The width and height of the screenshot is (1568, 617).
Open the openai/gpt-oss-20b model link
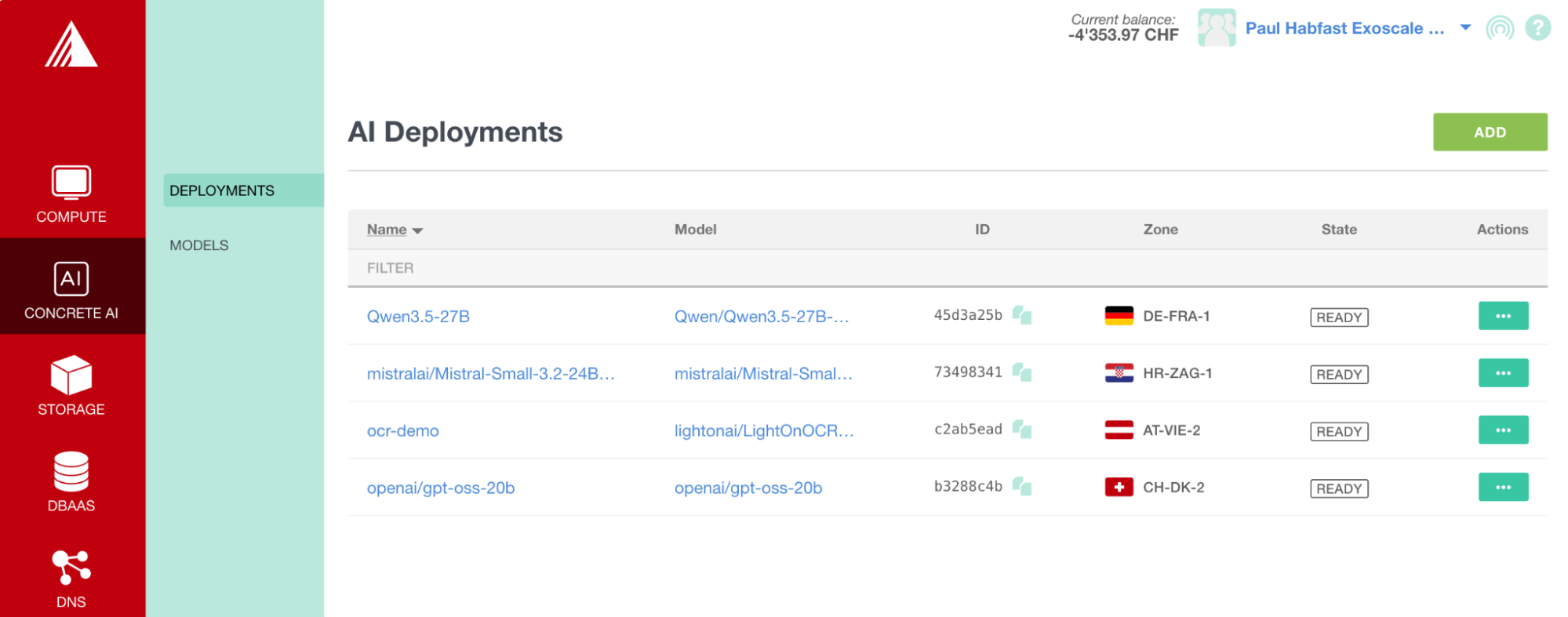coord(748,488)
